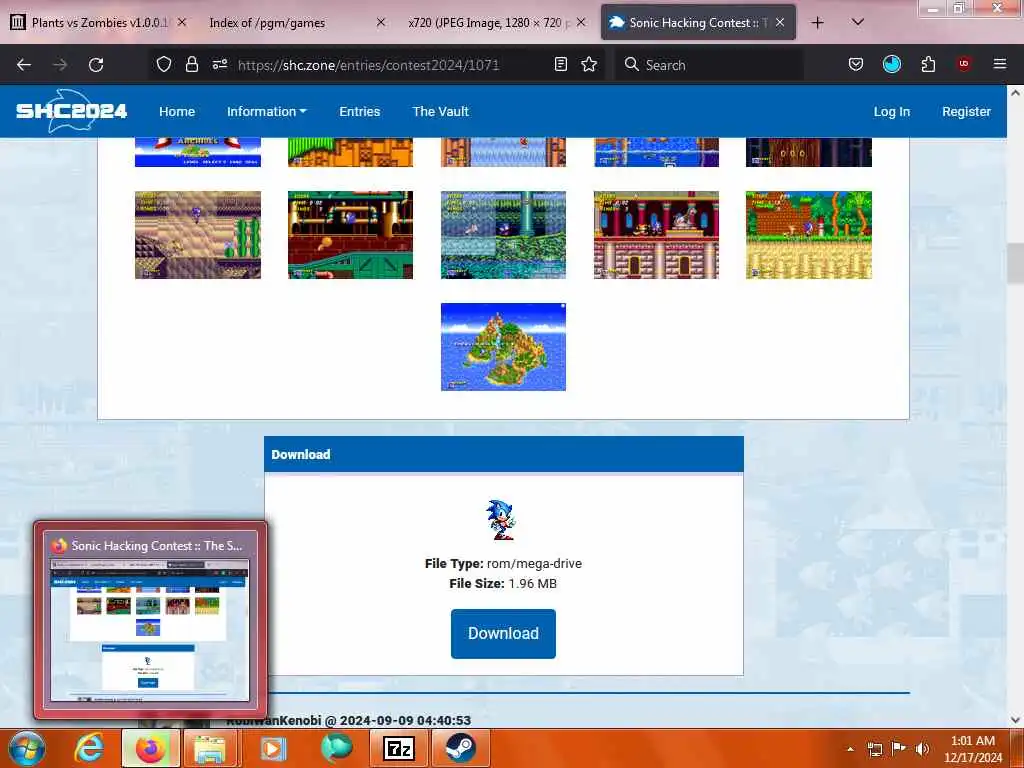Launch Internet Explorer from taskbar
This screenshot has height=768, width=1024.
89,748
